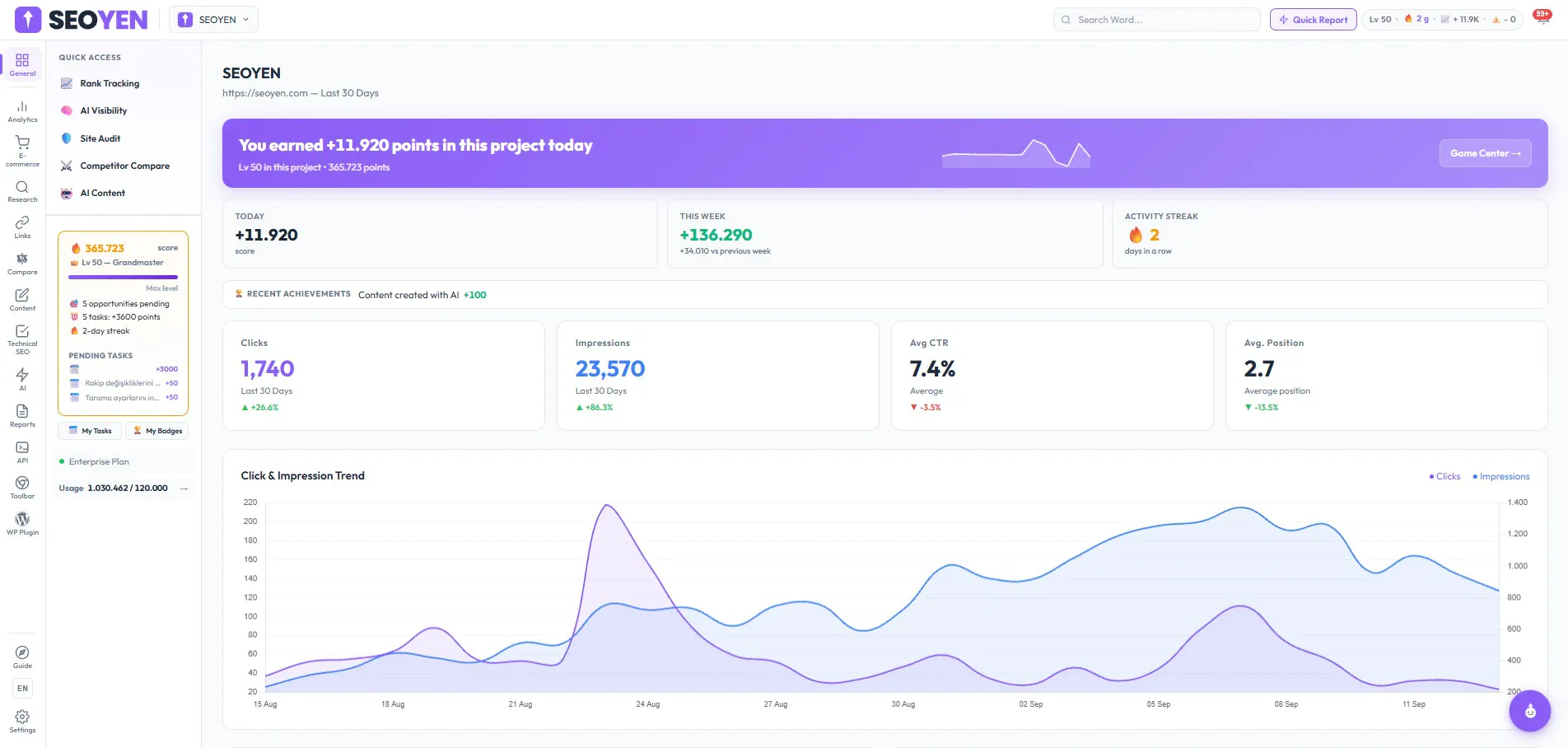This screenshot has height=748, width=1568.
Task: Click the AI Visibility brain icon
Action: [67, 110]
